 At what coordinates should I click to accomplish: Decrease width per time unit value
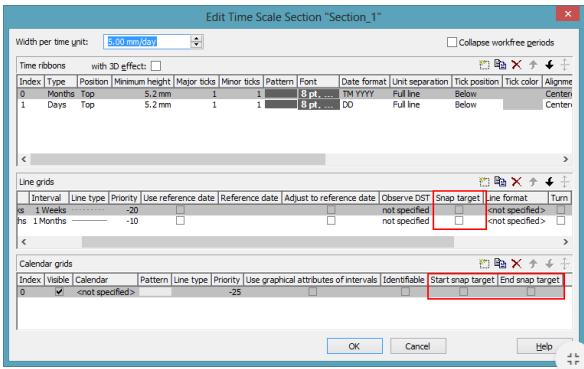(x=196, y=45)
